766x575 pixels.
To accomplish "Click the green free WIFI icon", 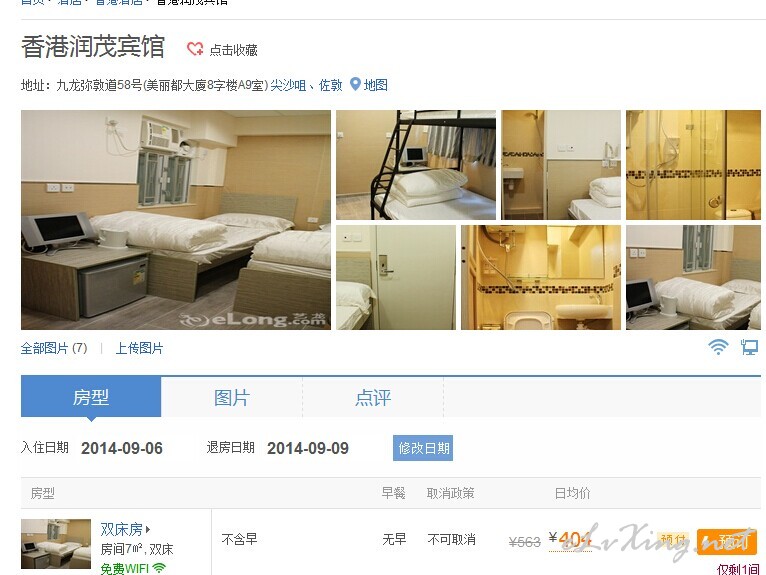I will (x=159, y=569).
